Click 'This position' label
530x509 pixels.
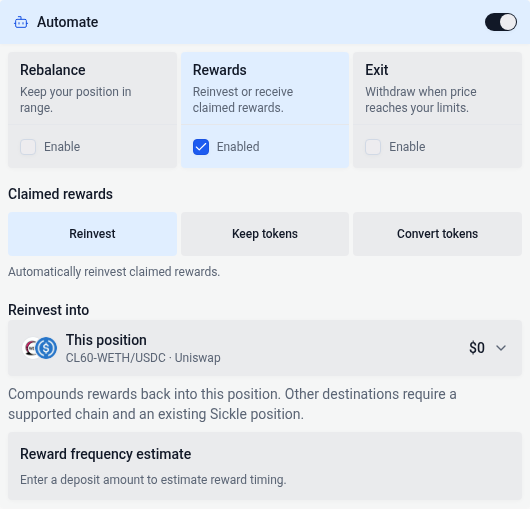coord(106,340)
